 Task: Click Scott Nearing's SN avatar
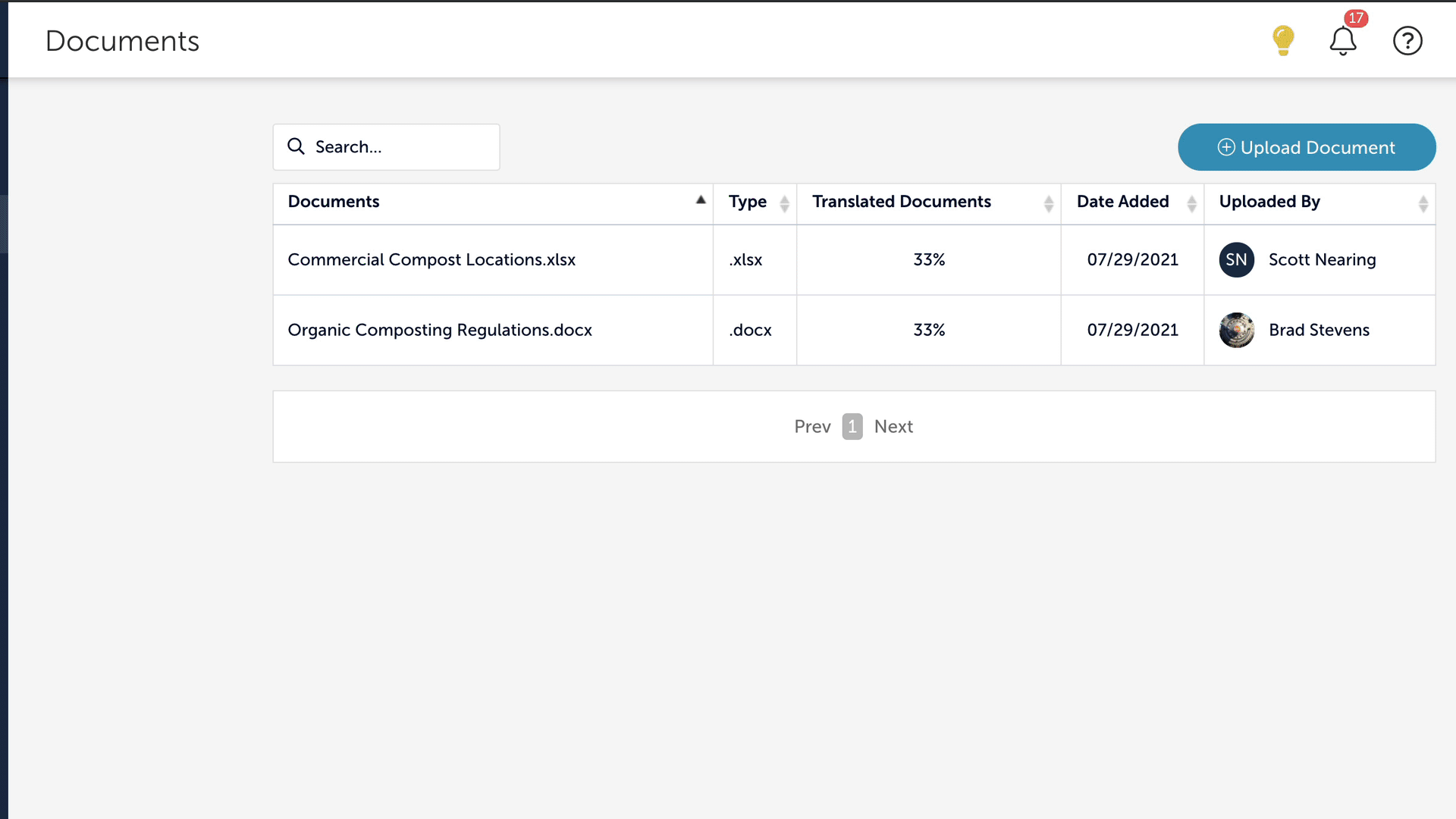pos(1236,260)
